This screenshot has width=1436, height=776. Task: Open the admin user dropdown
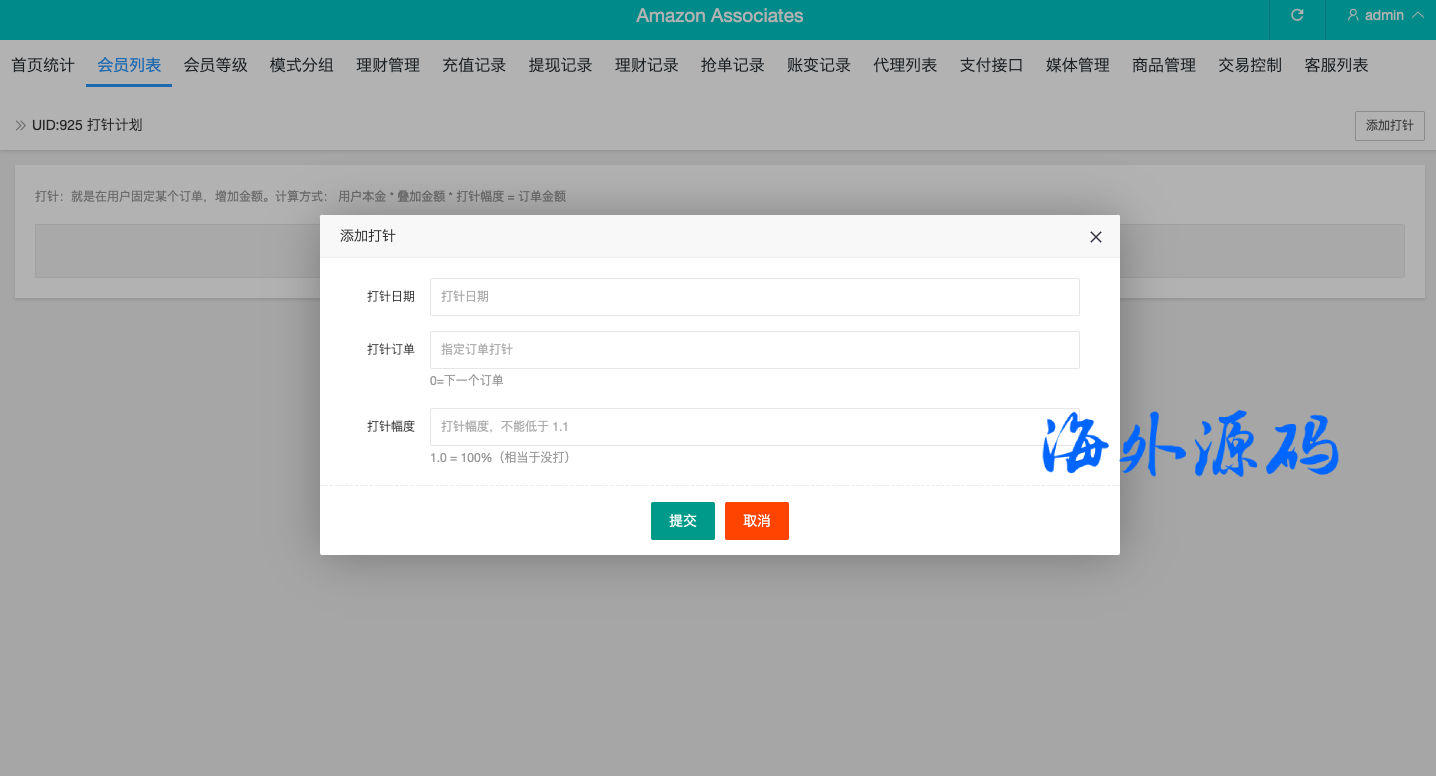coord(1385,15)
